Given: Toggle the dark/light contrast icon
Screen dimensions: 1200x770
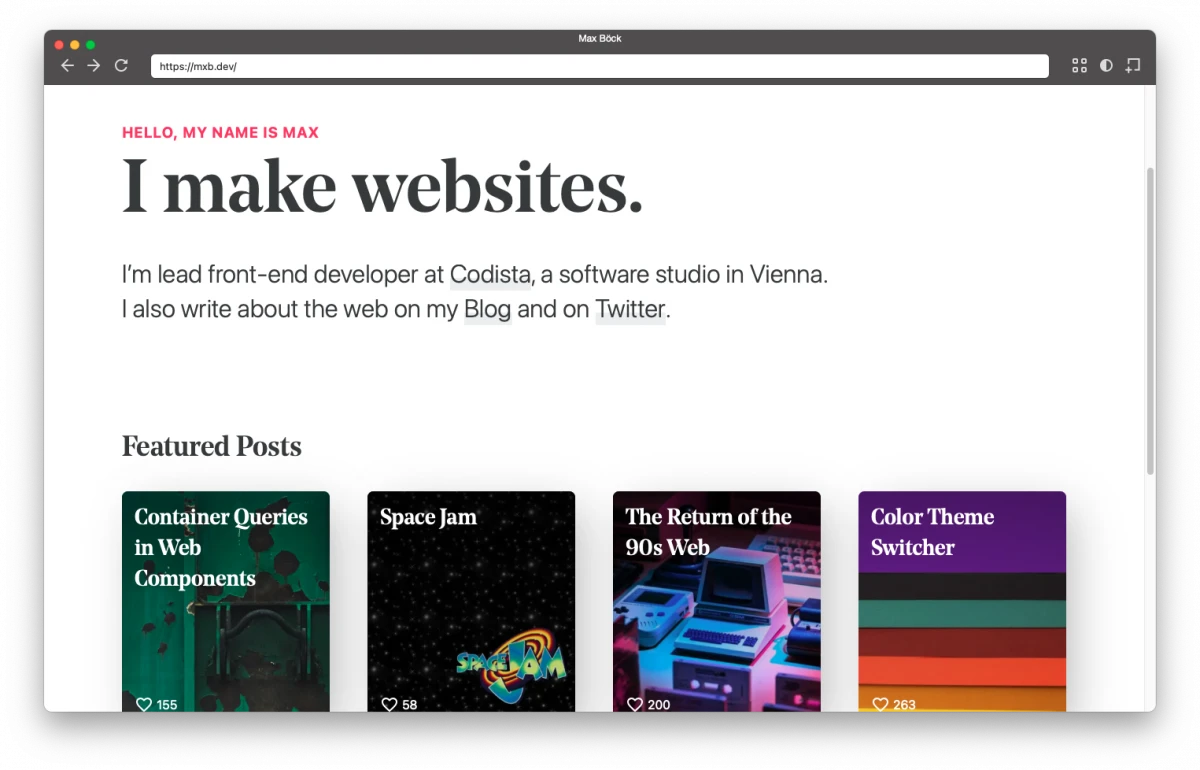Looking at the screenshot, I should 1106,66.
